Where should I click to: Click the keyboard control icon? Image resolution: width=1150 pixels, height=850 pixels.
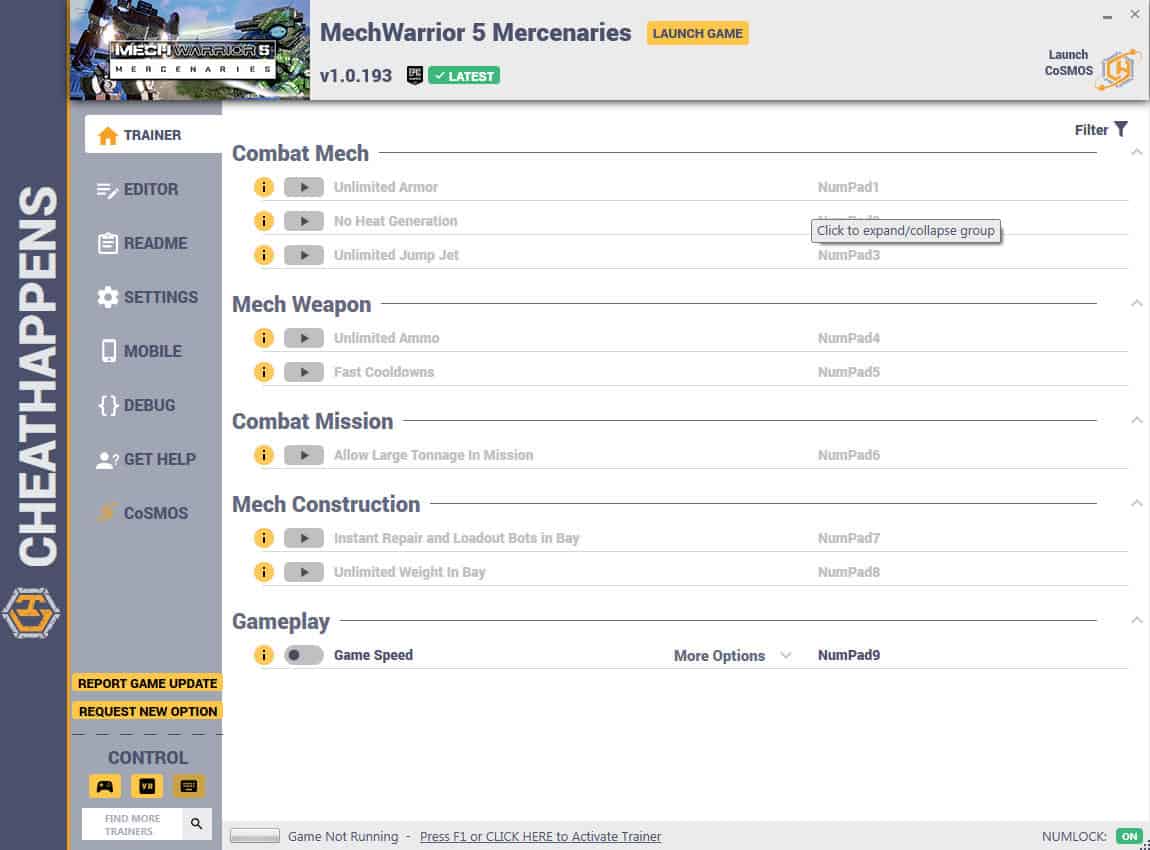click(x=188, y=786)
